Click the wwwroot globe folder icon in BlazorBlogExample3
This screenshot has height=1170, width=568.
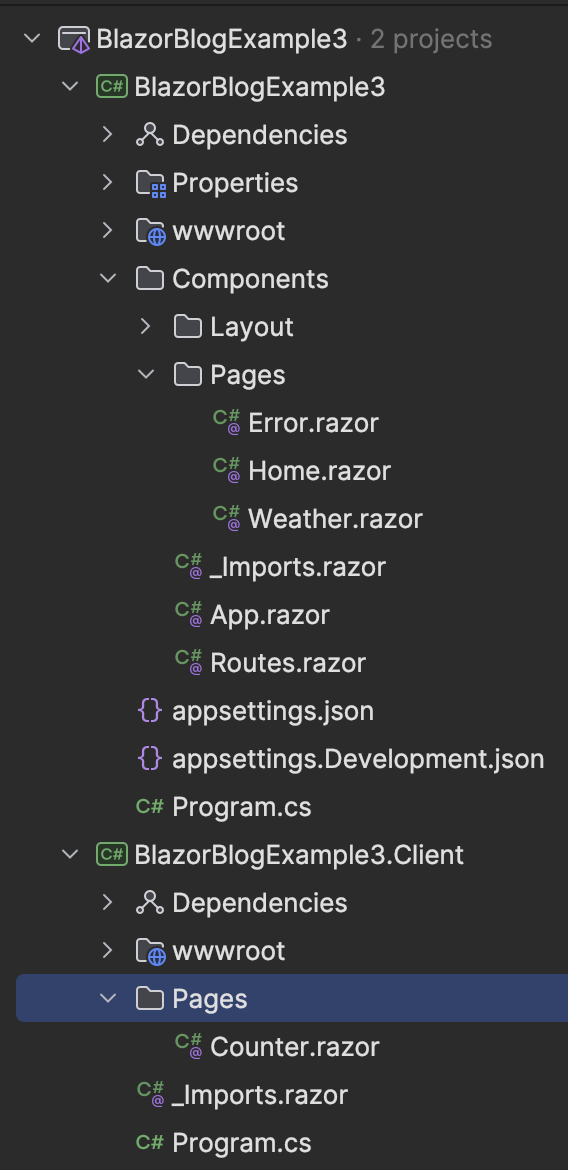coord(150,231)
